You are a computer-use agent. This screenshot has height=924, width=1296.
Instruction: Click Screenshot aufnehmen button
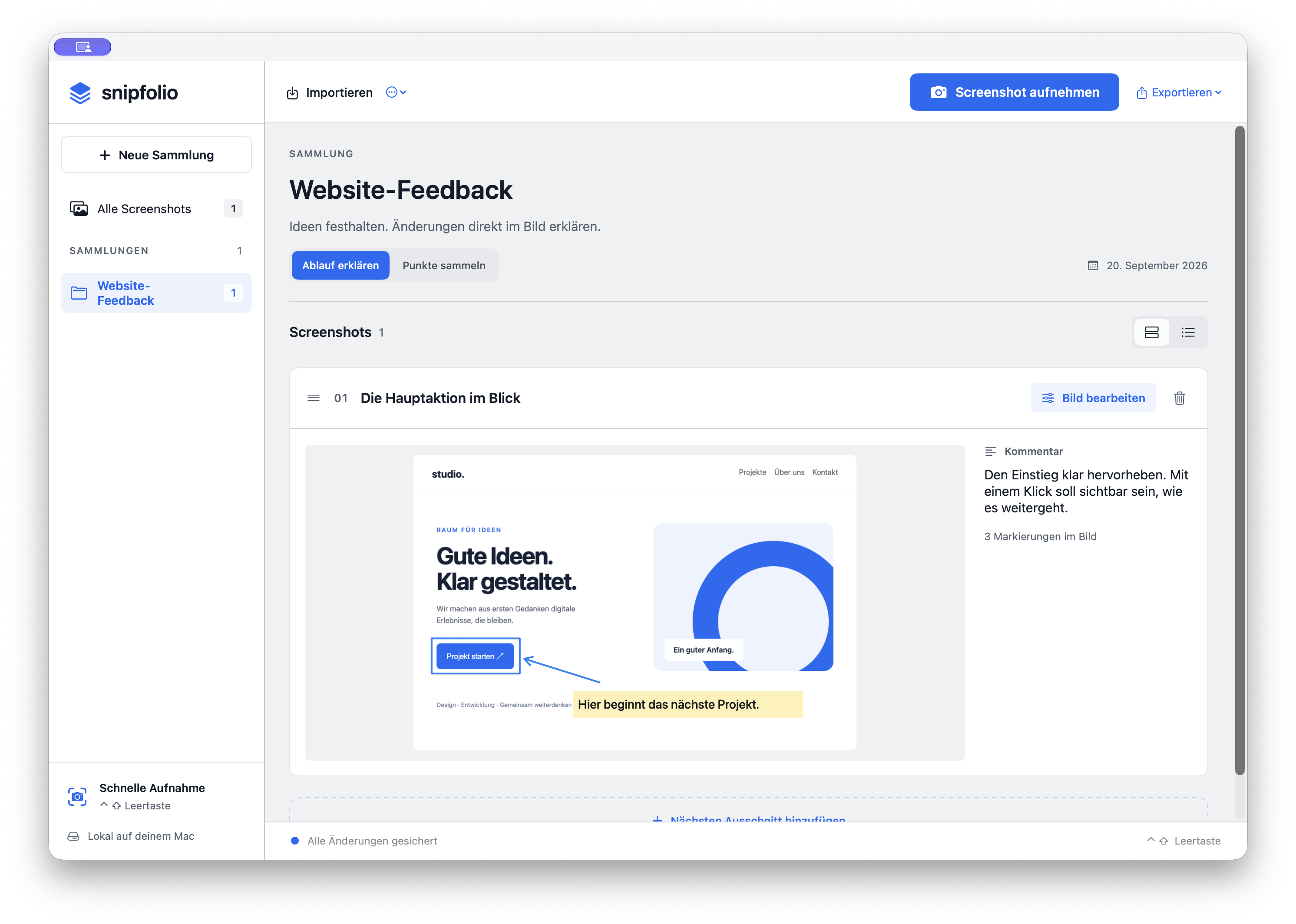click(x=1014, y=92)
